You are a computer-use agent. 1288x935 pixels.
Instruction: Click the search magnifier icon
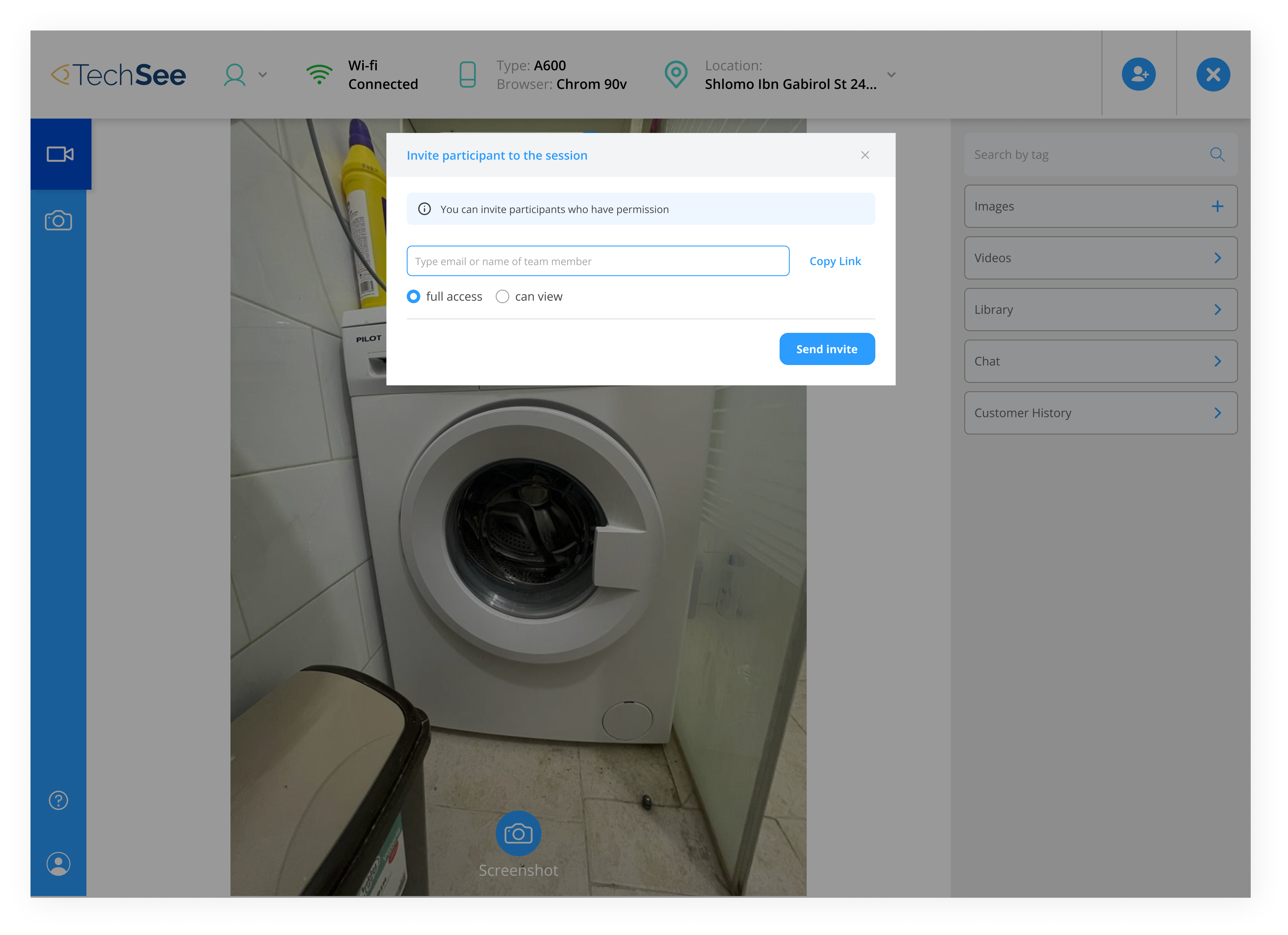(1217, 154)
